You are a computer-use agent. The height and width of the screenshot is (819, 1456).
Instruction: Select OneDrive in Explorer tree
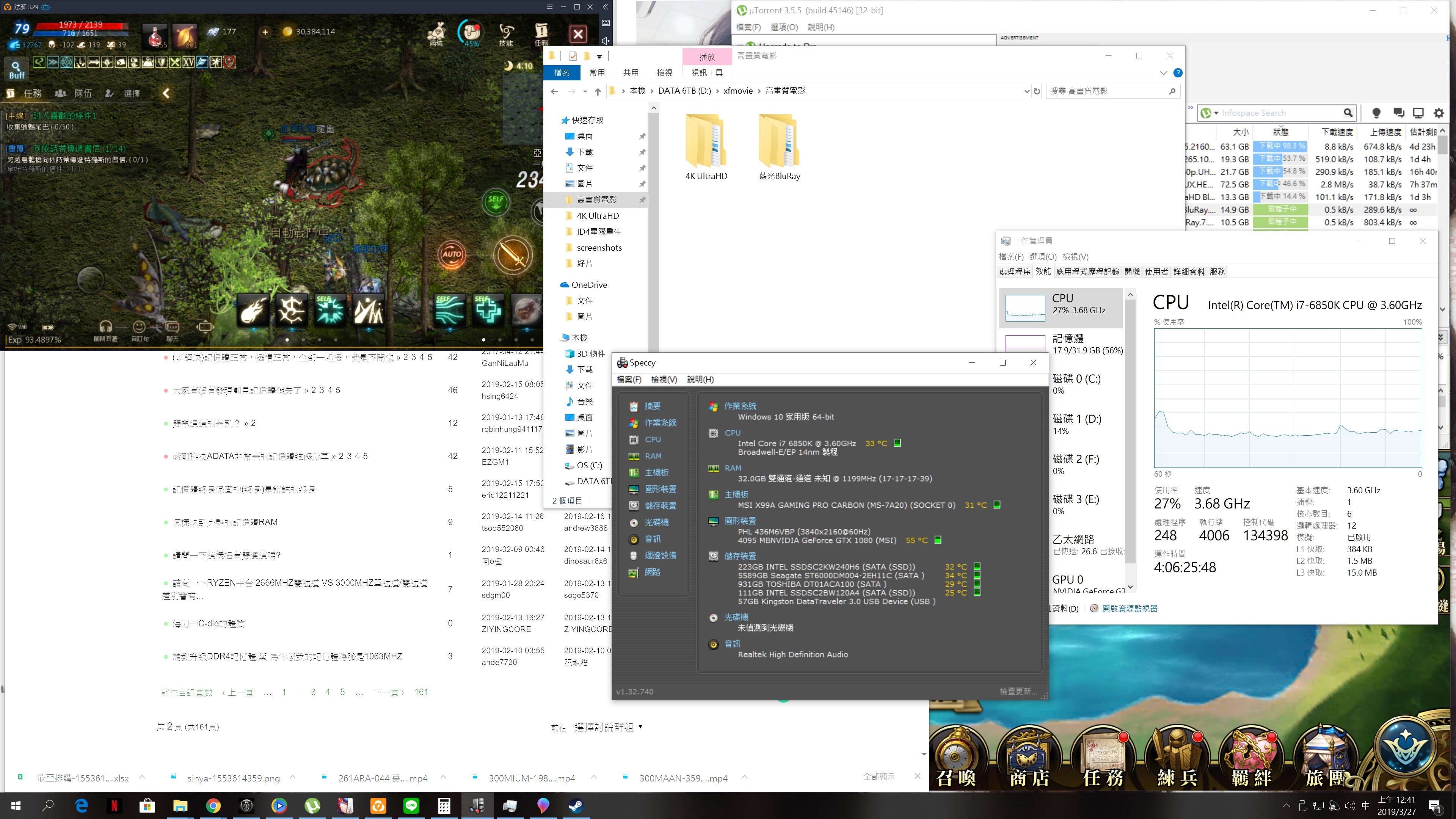[x=588, y=284]
